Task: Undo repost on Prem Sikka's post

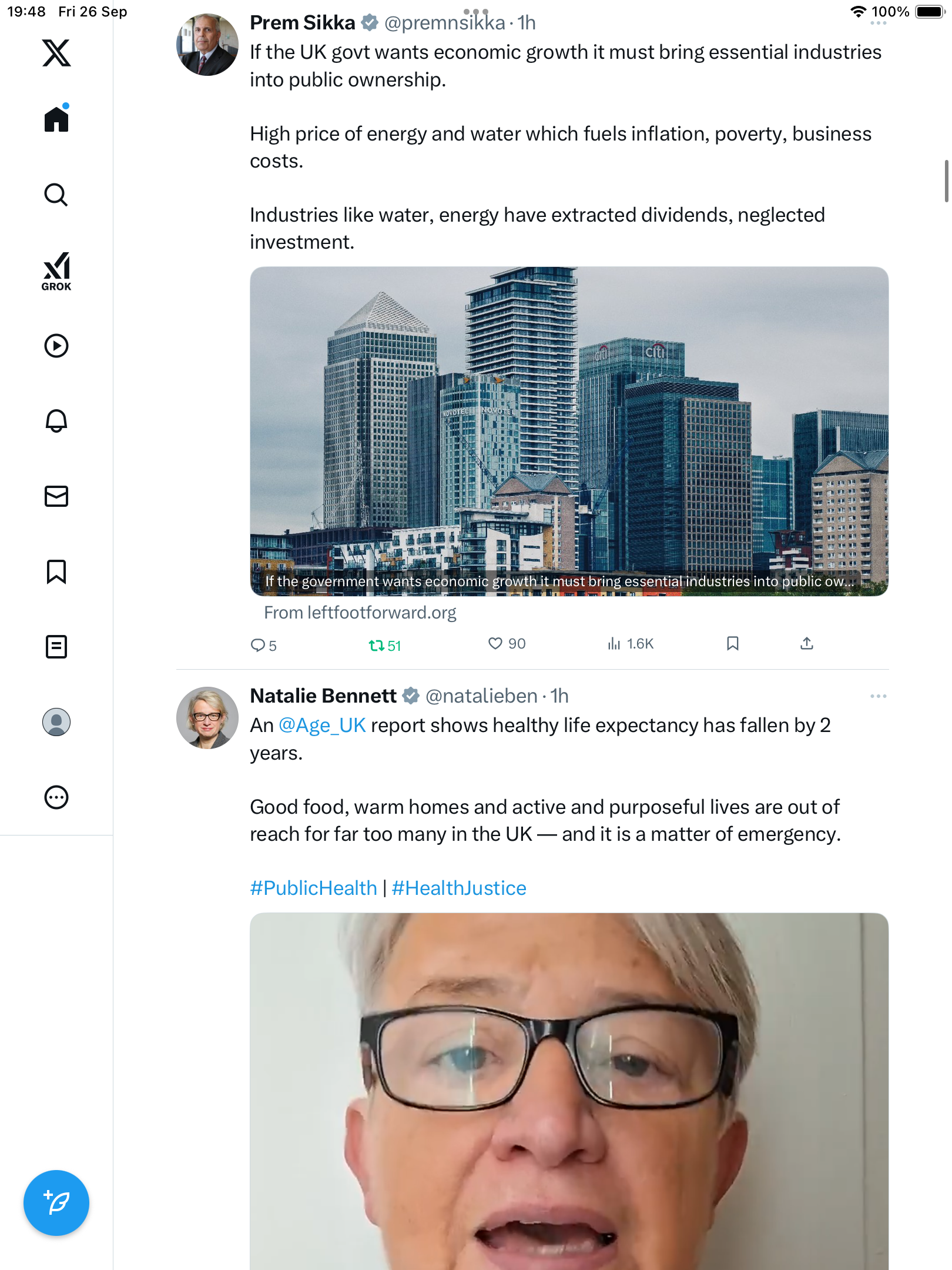Action: point(376,646)
